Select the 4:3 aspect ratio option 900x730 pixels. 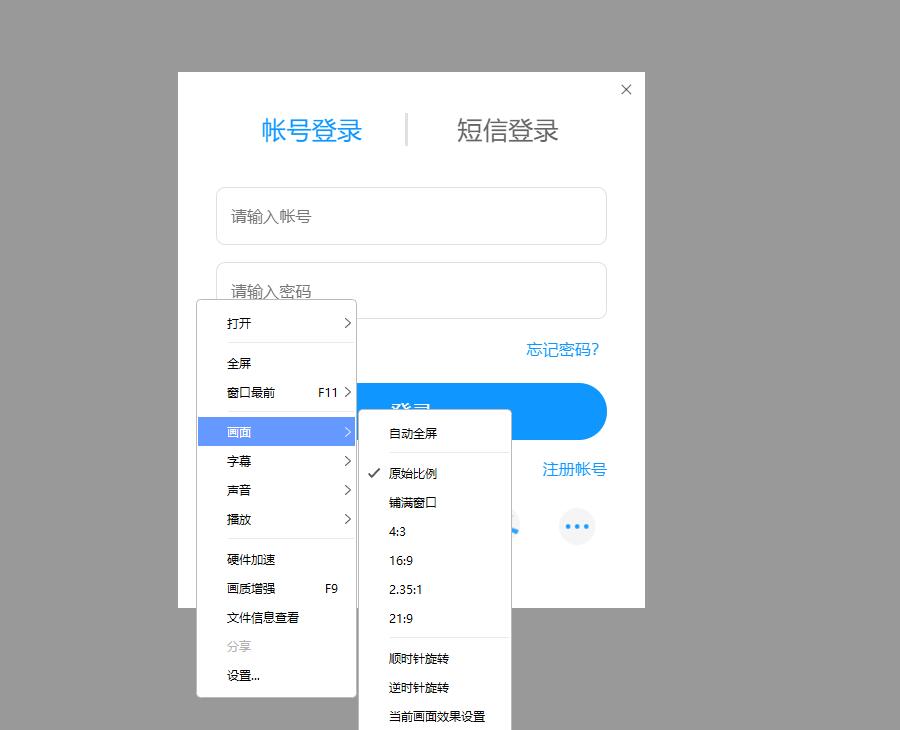point(397,532)
